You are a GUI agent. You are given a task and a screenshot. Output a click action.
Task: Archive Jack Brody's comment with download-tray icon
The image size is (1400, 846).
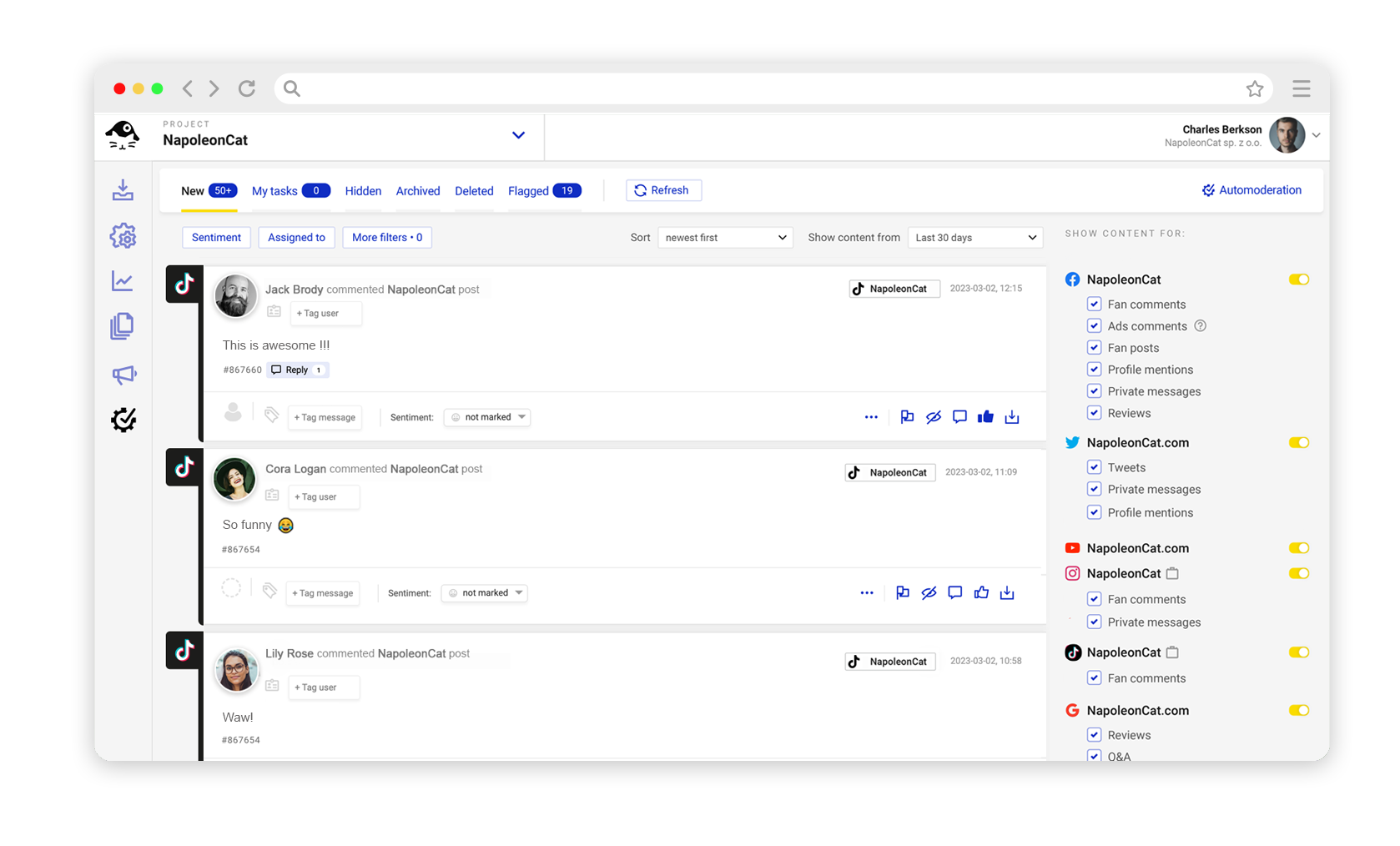(1012, 416)
